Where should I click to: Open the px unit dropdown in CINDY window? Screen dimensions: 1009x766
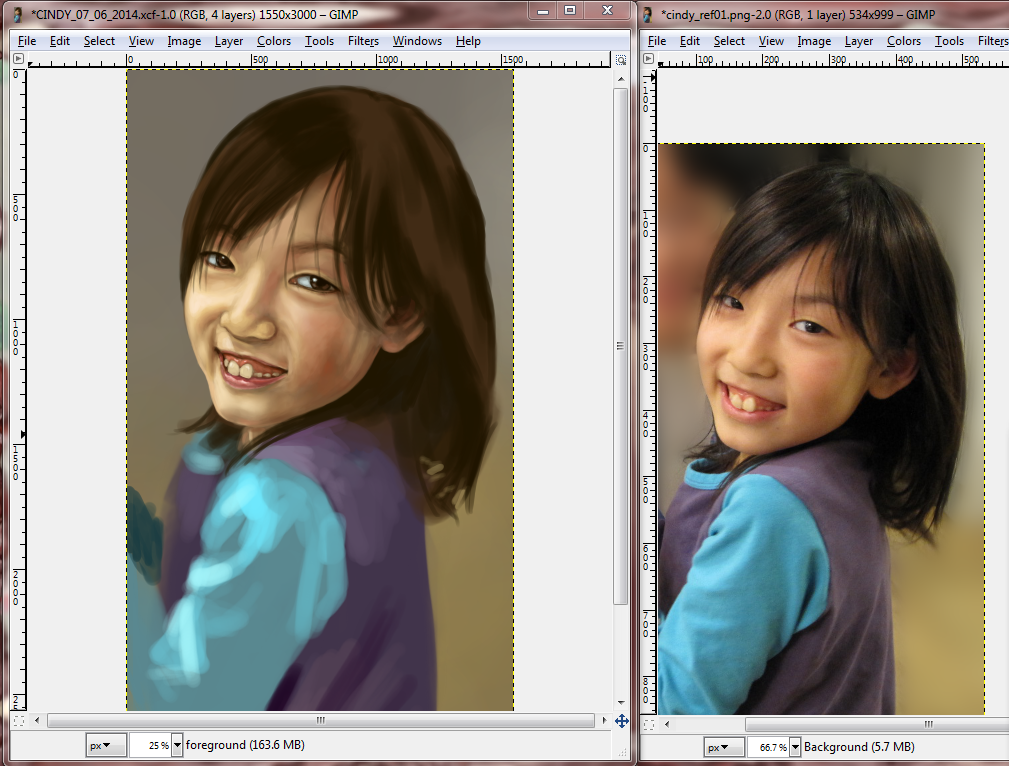point(105,745)
